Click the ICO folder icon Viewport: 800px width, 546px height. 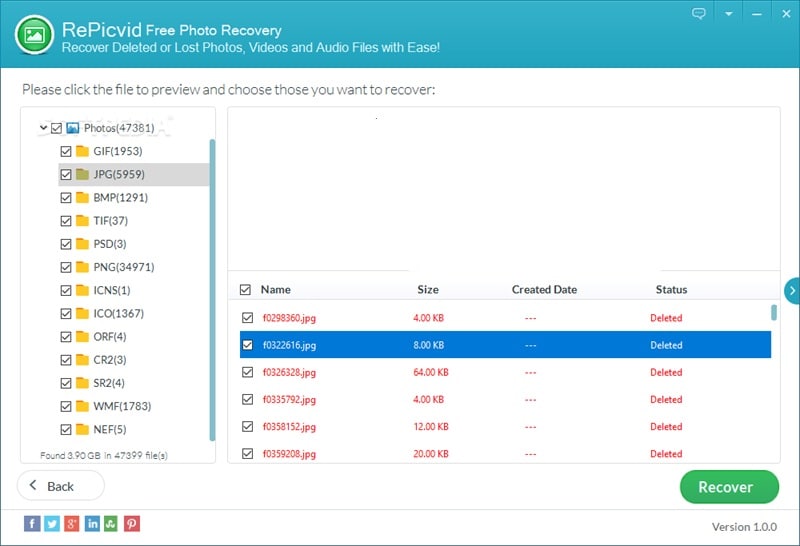pos(82,313)
